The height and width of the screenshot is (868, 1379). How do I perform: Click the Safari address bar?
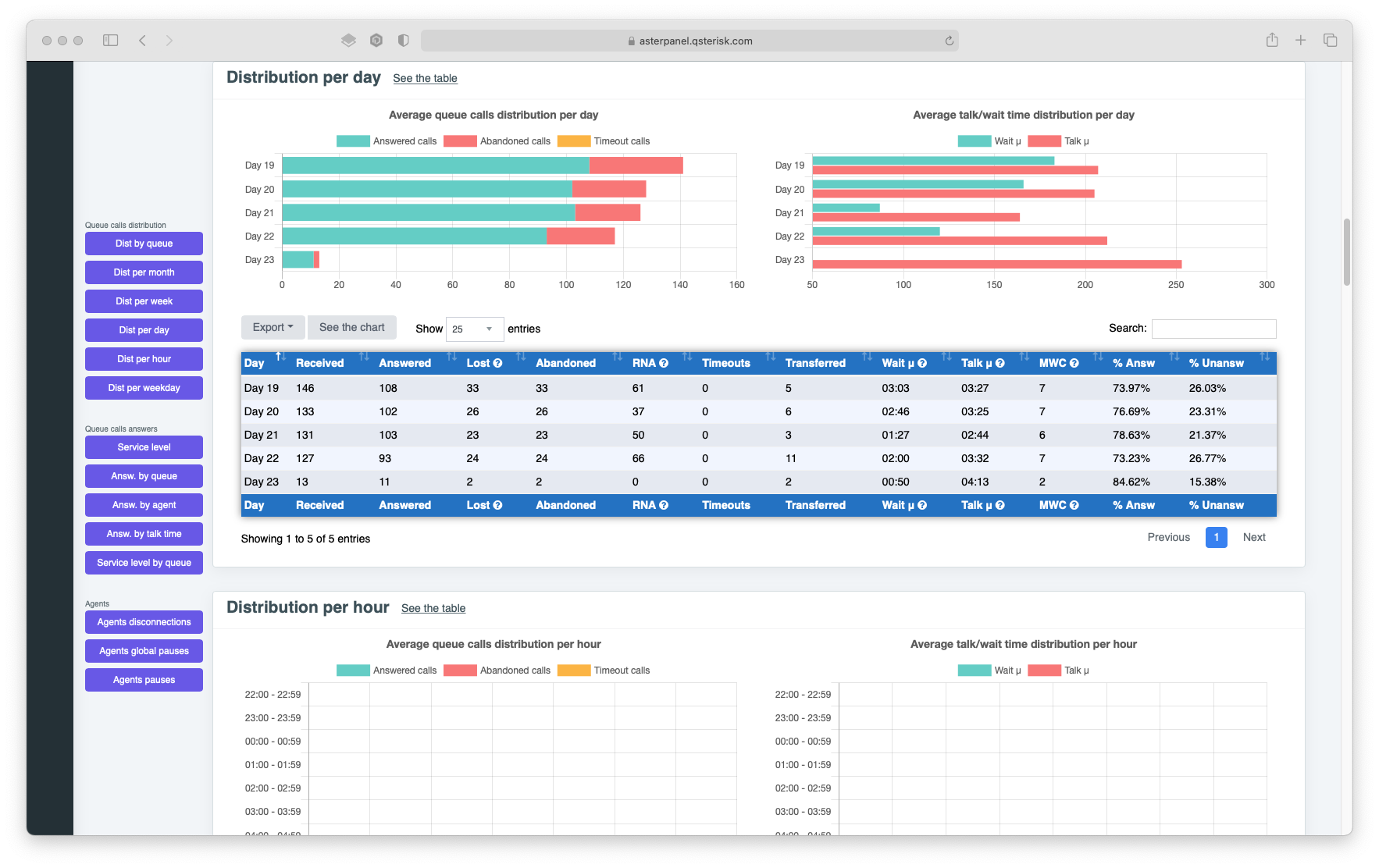(x=689, y=41)
